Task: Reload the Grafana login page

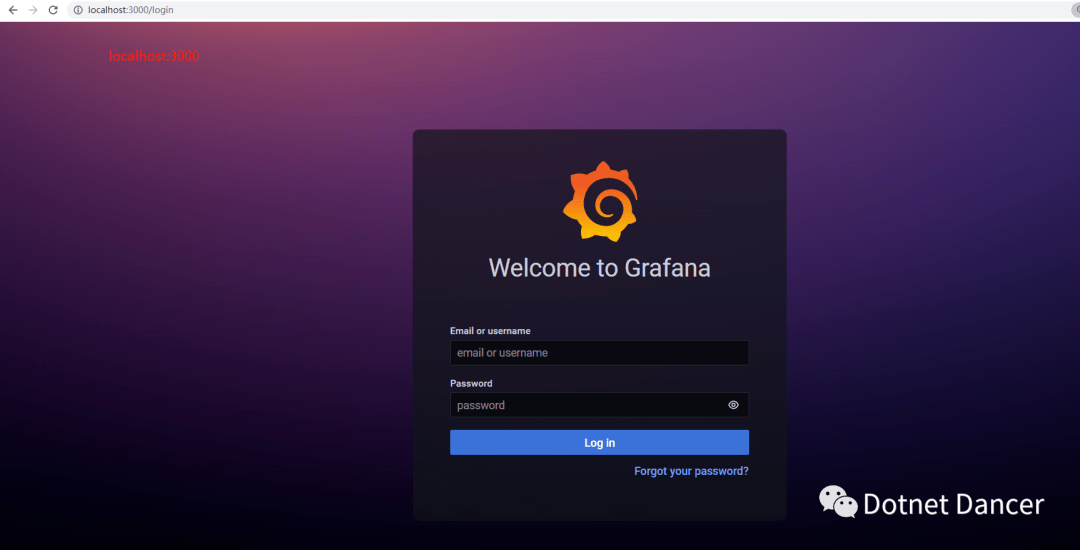Action: pyautogui.click(x=53, y=10)
